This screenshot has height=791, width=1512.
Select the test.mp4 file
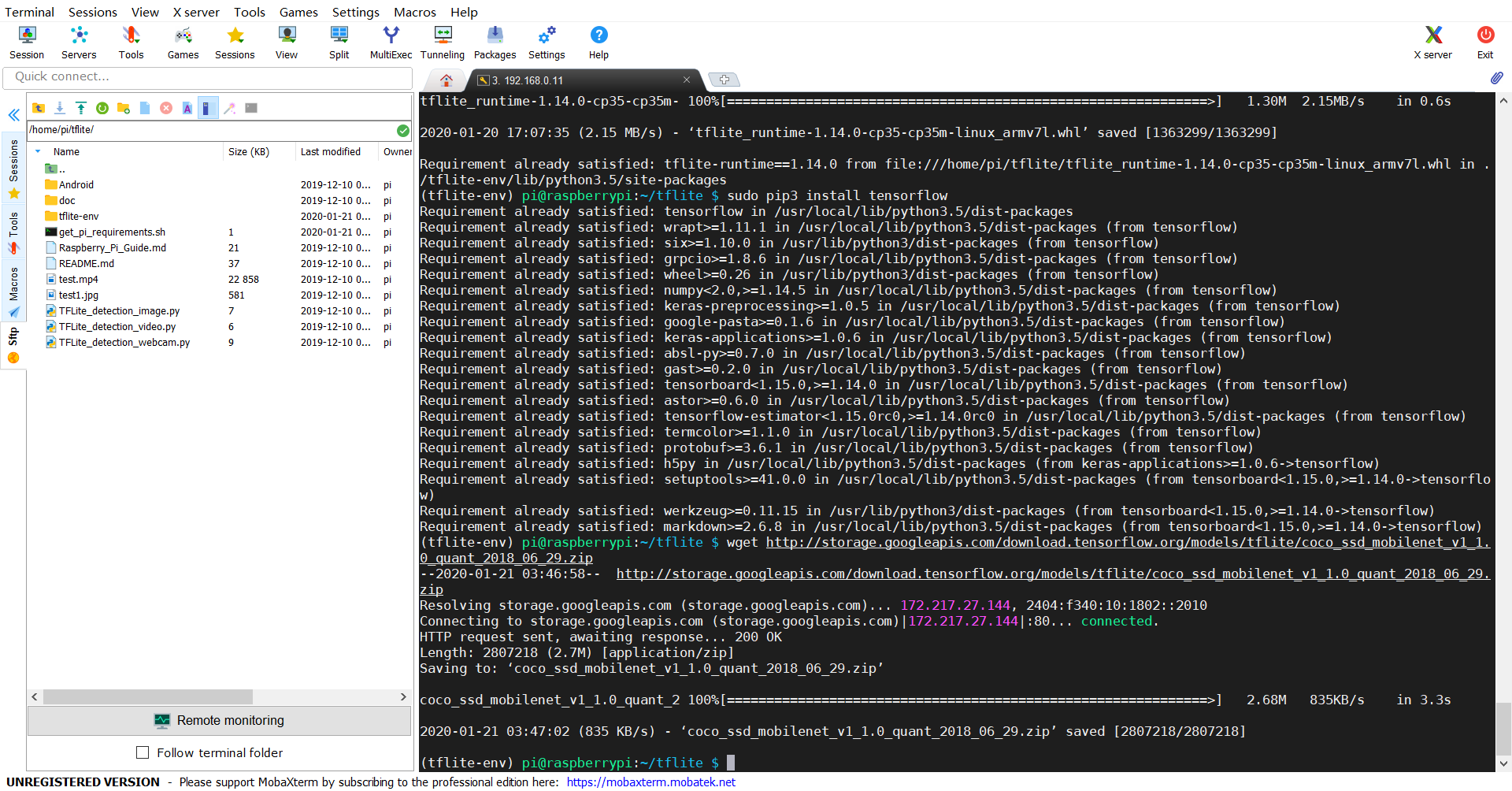[78, 280]
